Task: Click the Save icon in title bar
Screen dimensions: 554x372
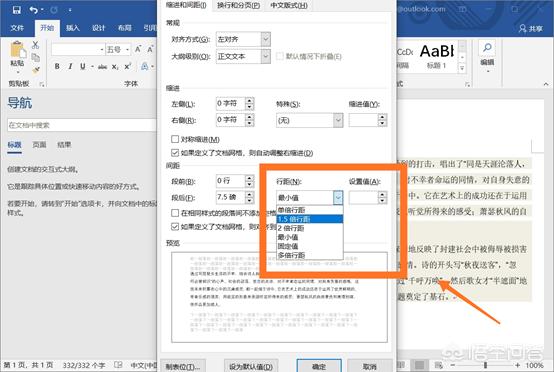Action: (16, 10)
